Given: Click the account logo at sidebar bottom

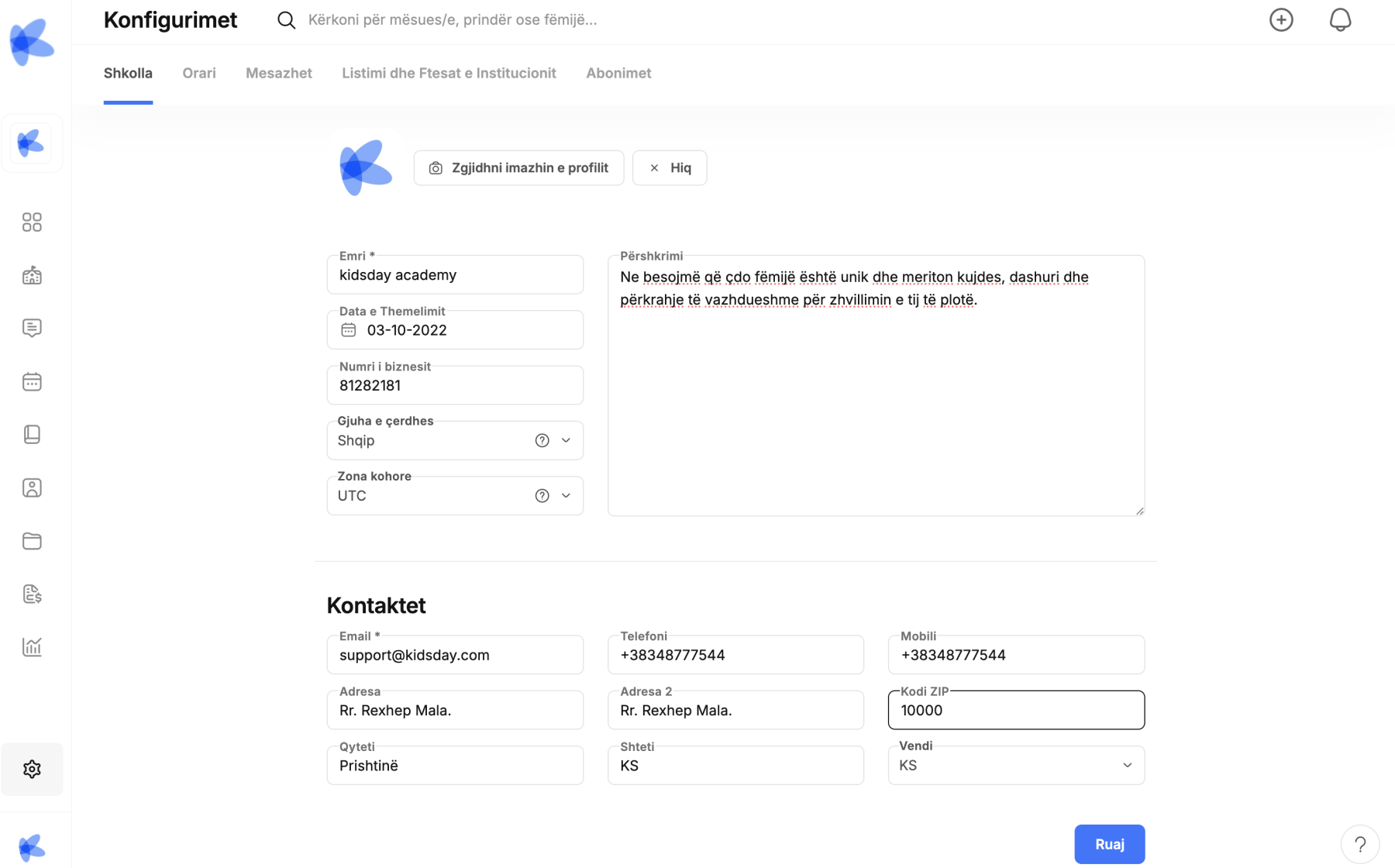Looking at the screenshot, I should point(32,847).
